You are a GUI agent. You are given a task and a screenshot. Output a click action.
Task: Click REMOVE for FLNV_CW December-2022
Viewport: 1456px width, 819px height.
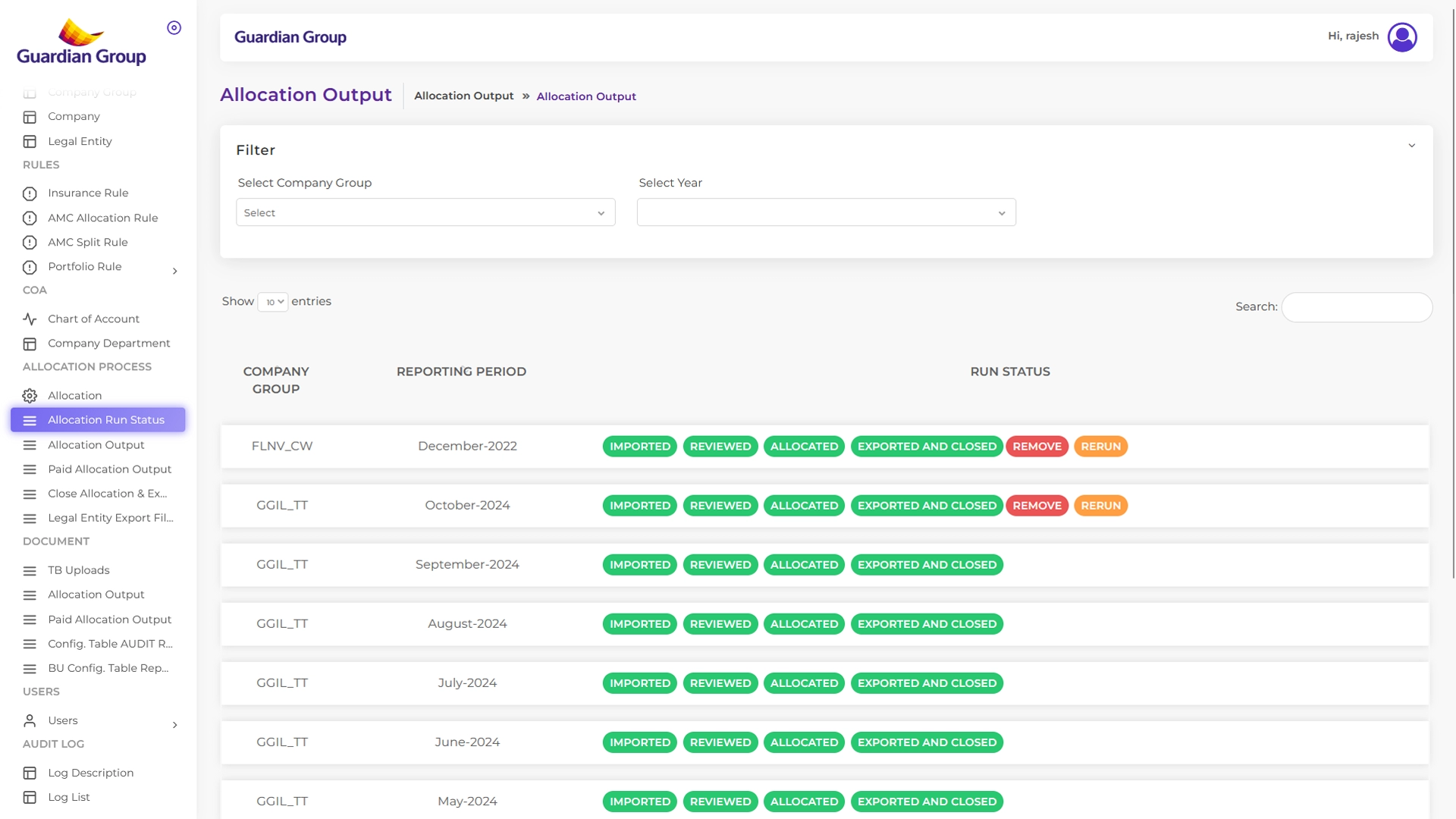pos(1037,447)
